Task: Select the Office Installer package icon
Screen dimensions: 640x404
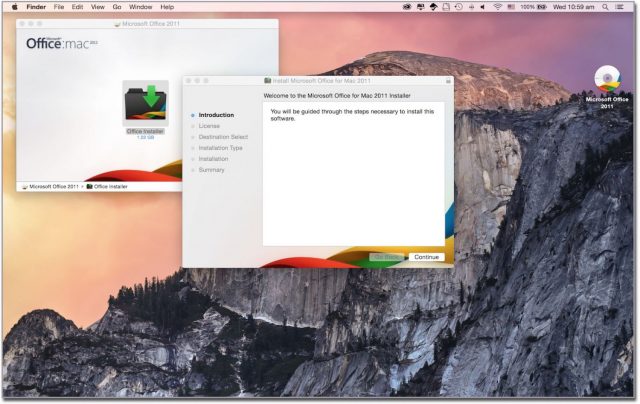Action: click(145, 103)
